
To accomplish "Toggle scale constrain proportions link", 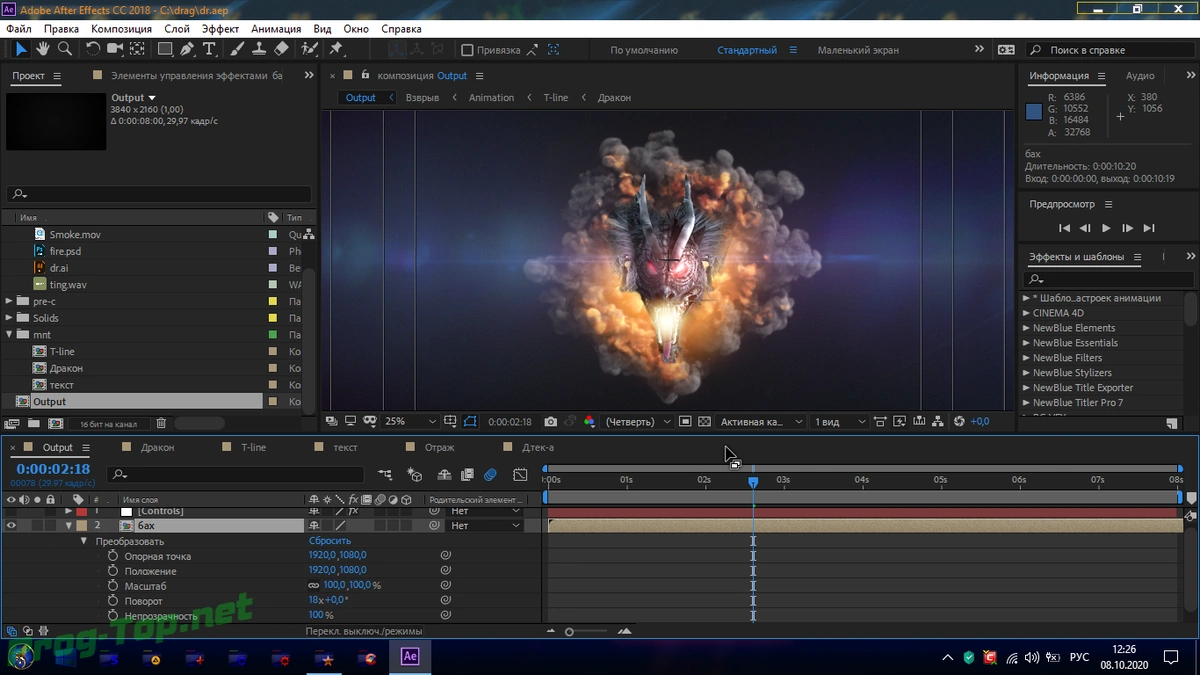I will 314,586.
